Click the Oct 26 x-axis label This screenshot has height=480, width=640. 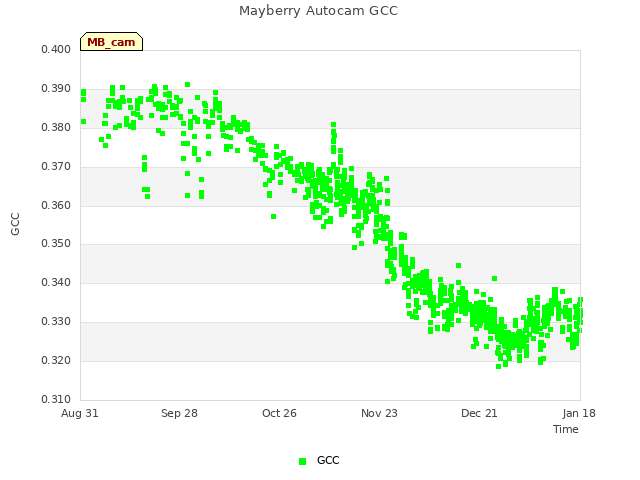tap(279, 413)
